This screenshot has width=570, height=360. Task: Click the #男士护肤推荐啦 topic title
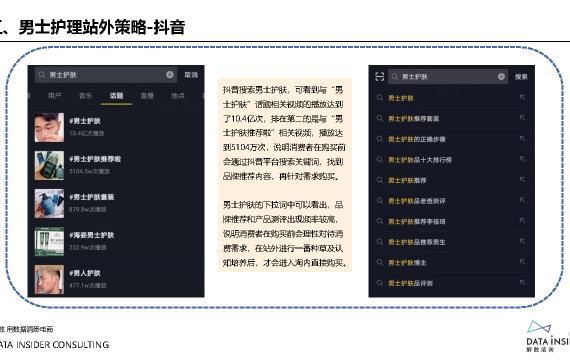(95, 159)
